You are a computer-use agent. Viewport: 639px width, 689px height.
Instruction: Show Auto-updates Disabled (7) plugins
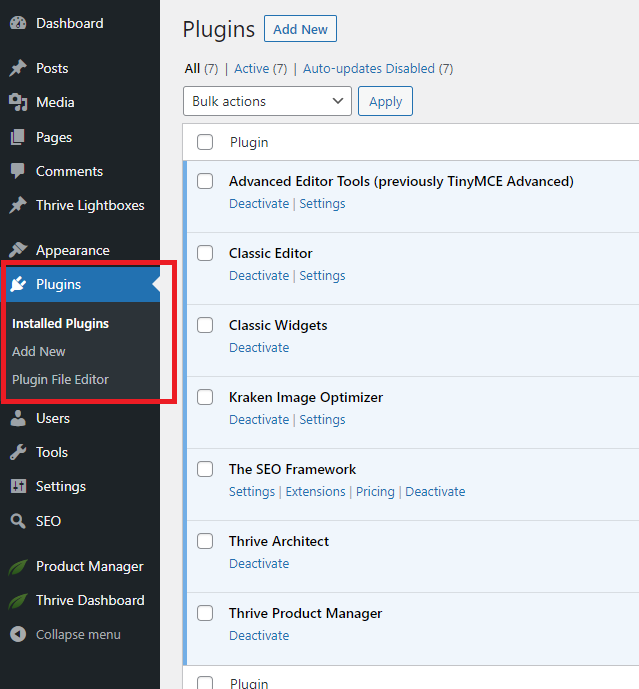[x=378, y=69]
